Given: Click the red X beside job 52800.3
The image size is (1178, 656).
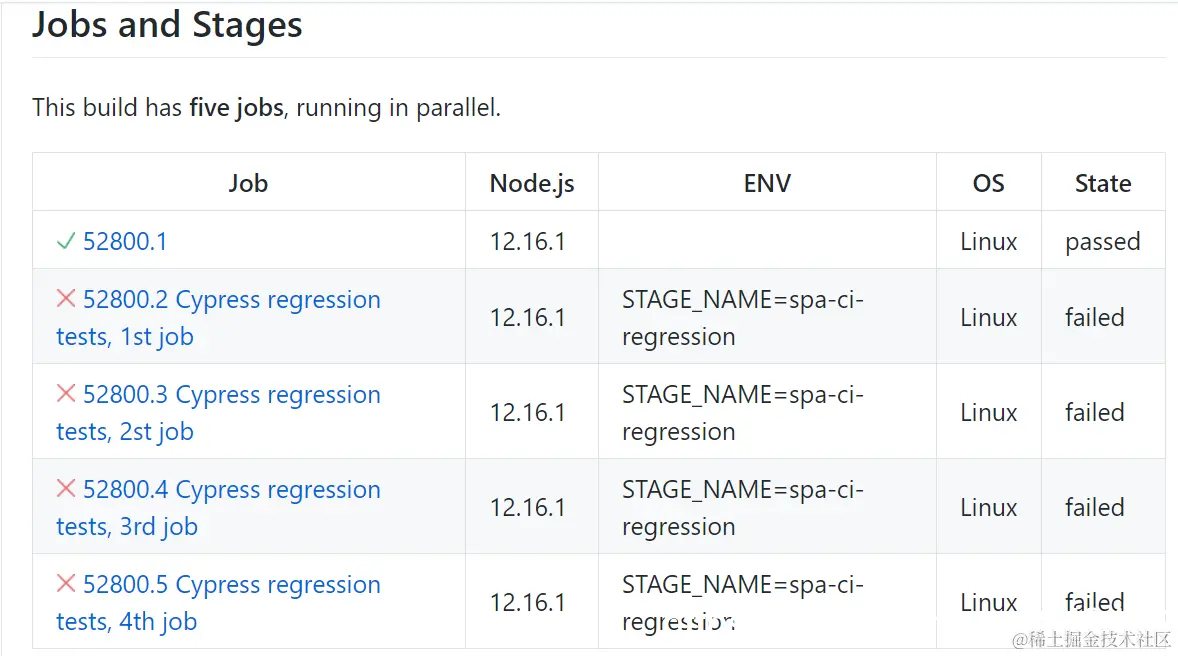Looking at the screenshot, I should [66, 394].
